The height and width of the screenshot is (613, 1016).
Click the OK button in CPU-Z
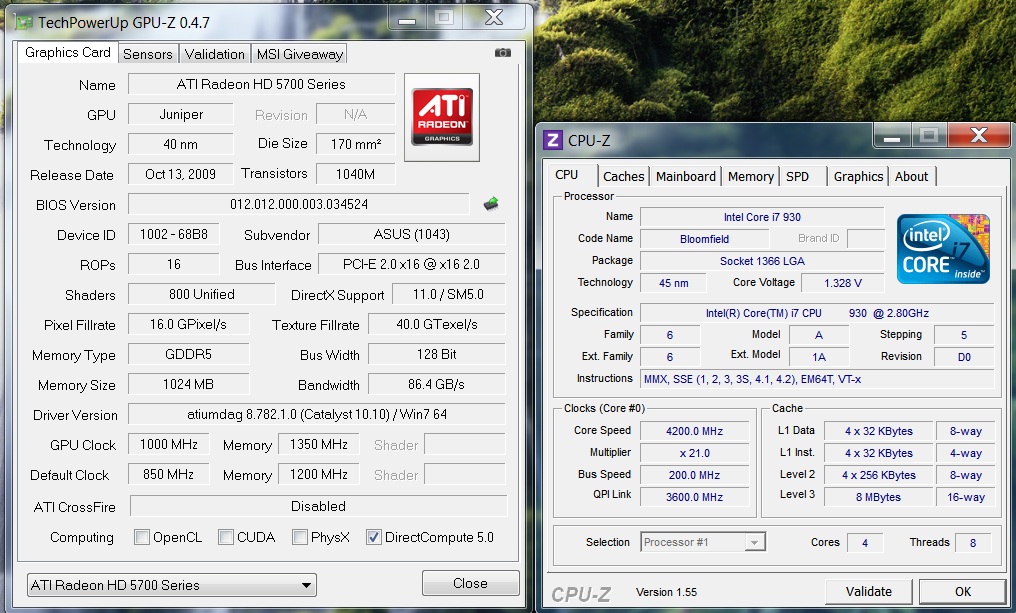tap(963, 592)
